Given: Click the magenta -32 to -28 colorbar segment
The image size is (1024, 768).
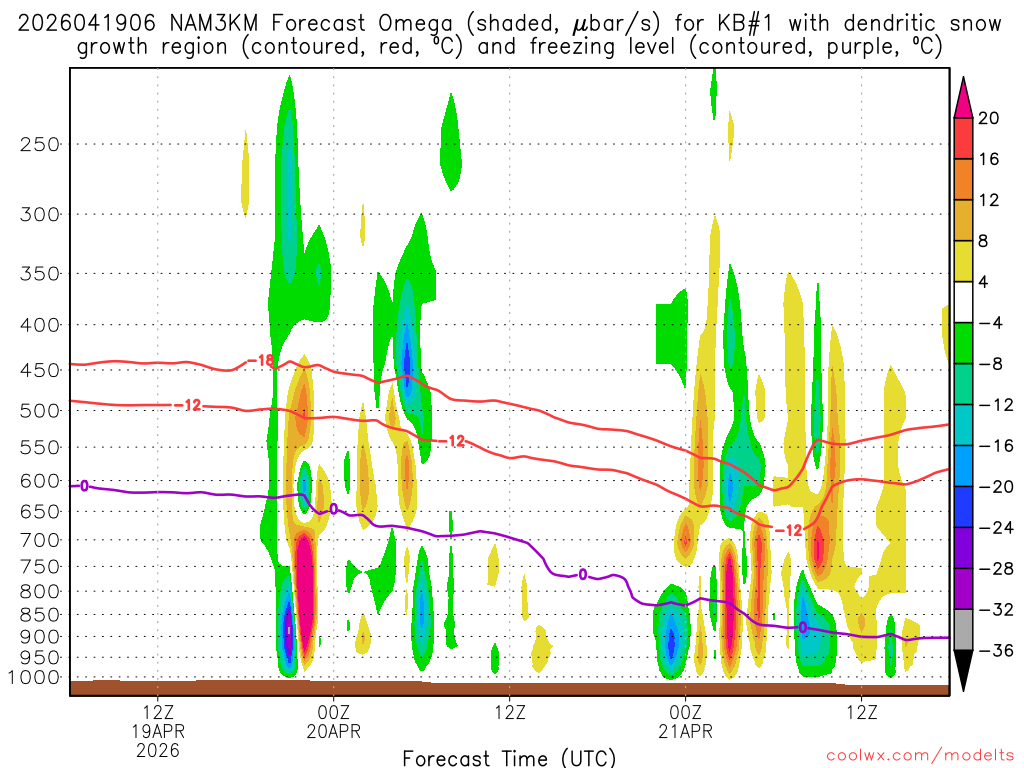Looking at the screenshot, I should 963,589.
